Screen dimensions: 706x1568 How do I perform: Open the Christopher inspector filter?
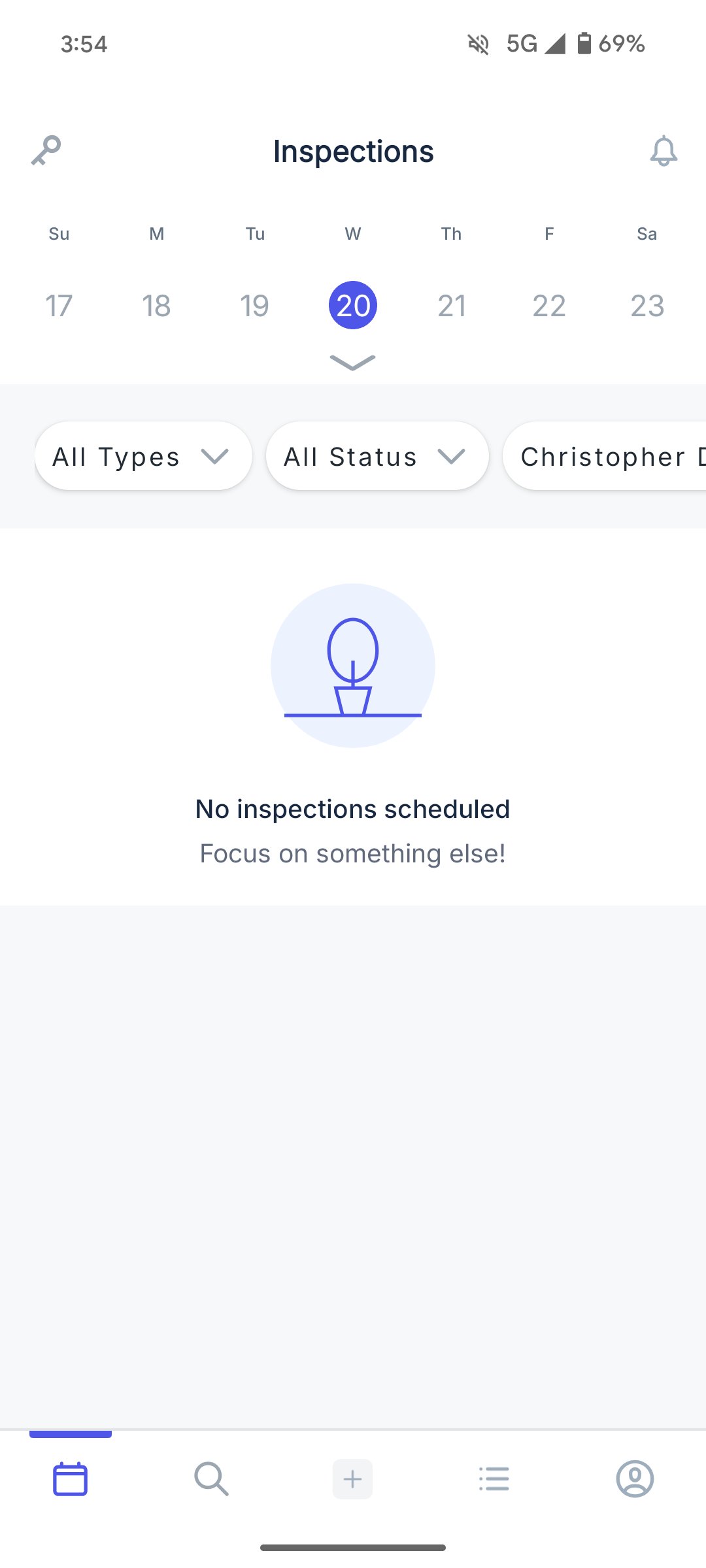[x=605, y=456]
